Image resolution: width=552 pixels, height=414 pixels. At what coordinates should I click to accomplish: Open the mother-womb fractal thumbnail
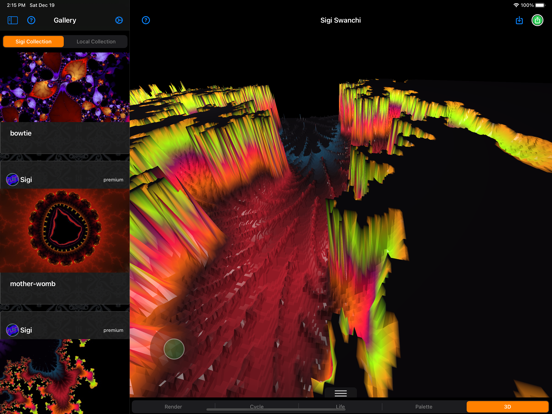(65, 231)
